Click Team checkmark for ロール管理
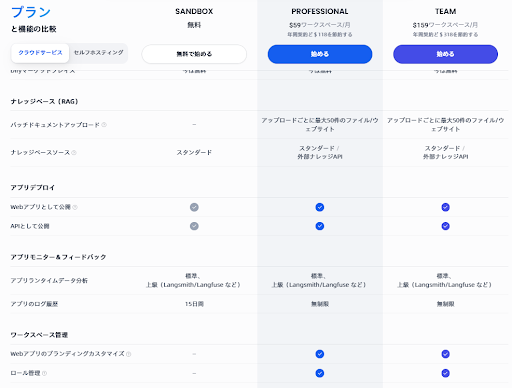Image resolution: width=512 pixels, height=388 pixels. coord(445,373)
